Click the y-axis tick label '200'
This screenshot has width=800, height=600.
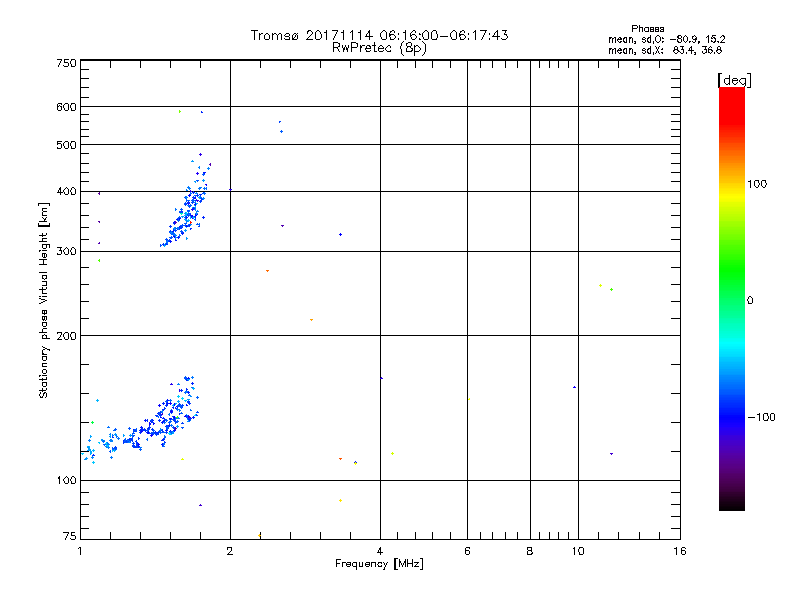pos(66,336)
